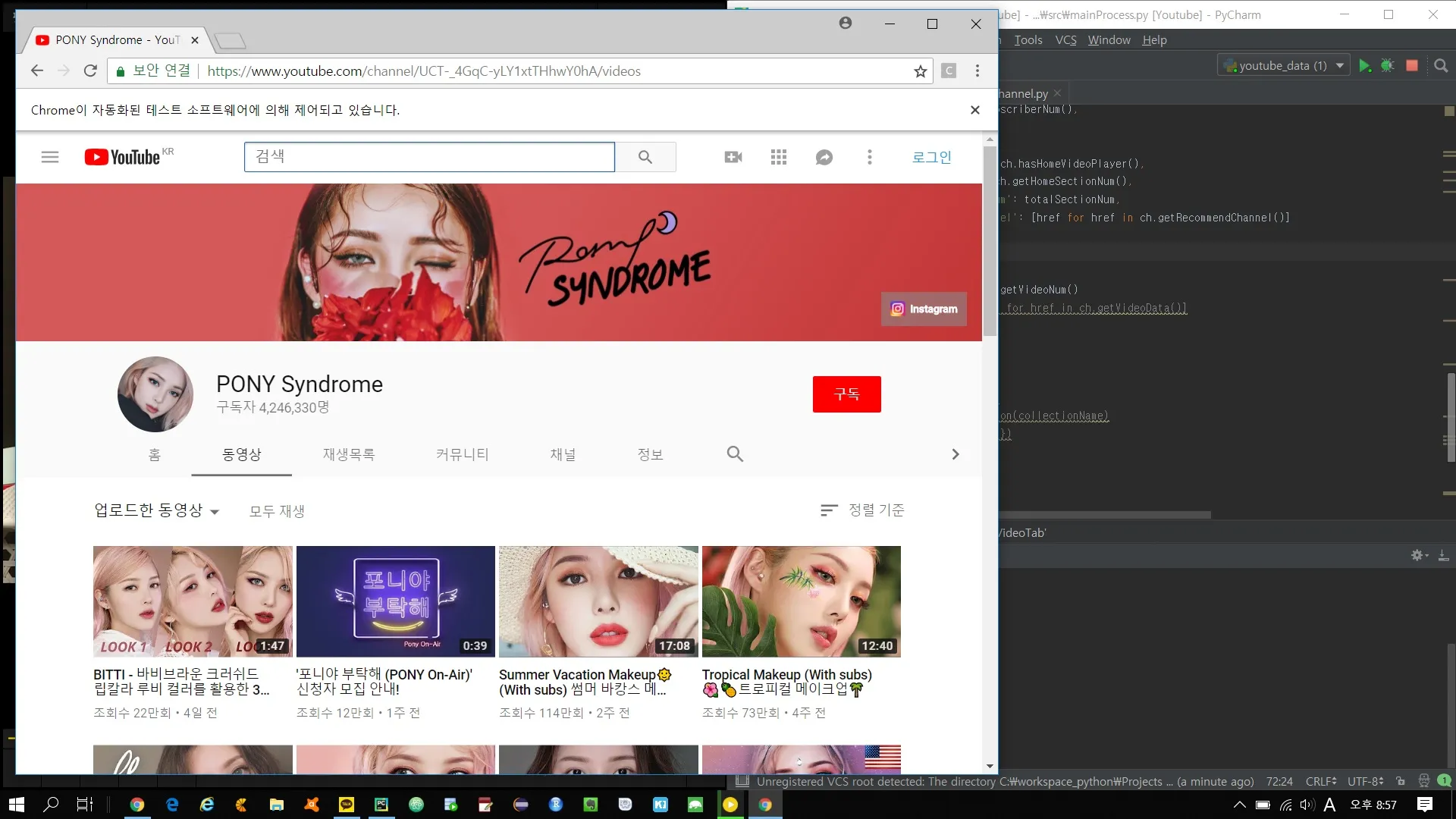Click the red 구독 subscribe button
Image resolution: width=1456 pixels, height=819 pixels.
click(846, 394)
